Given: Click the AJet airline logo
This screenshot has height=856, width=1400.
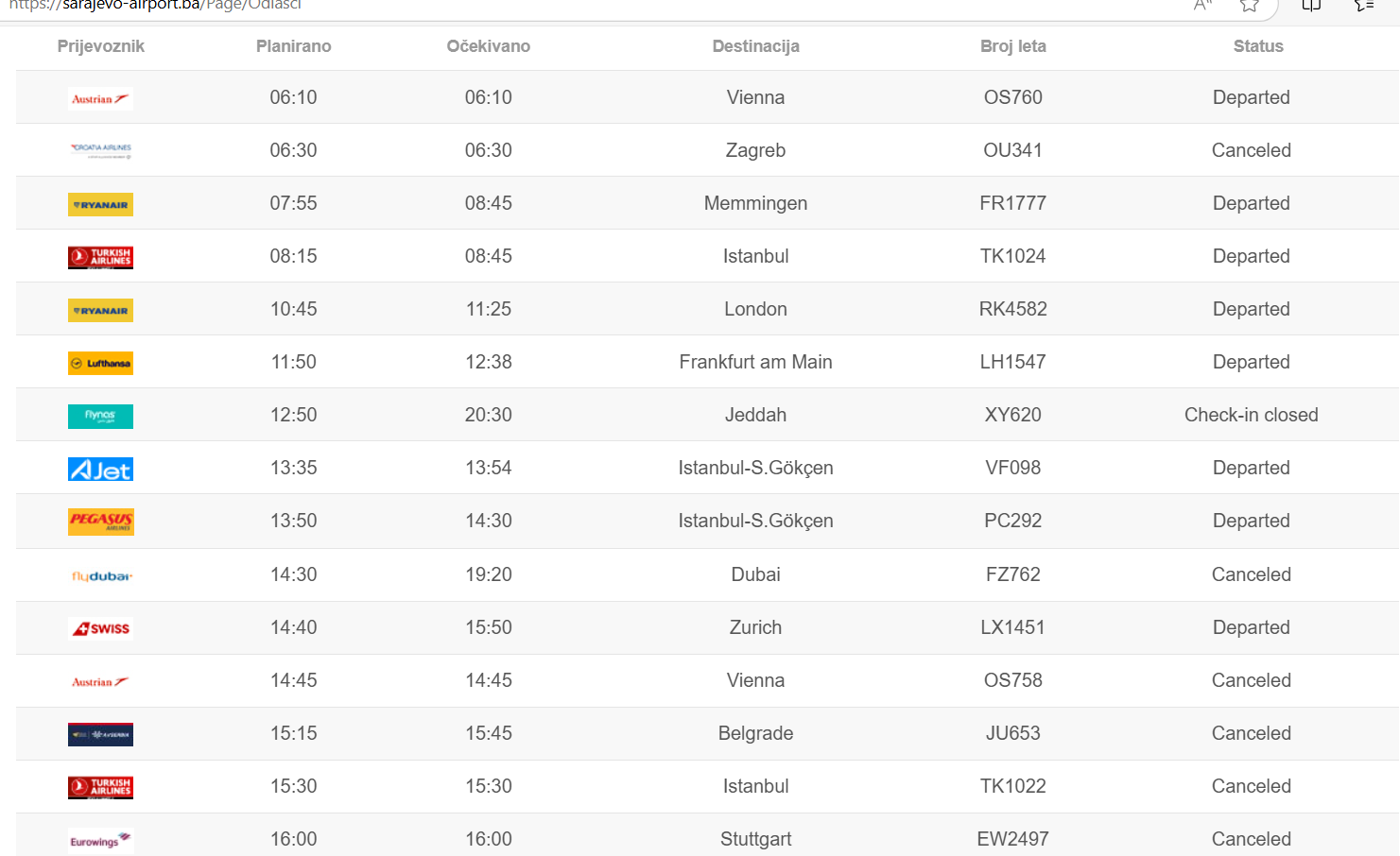Looking at the screenshot, I should pos(100,469).
